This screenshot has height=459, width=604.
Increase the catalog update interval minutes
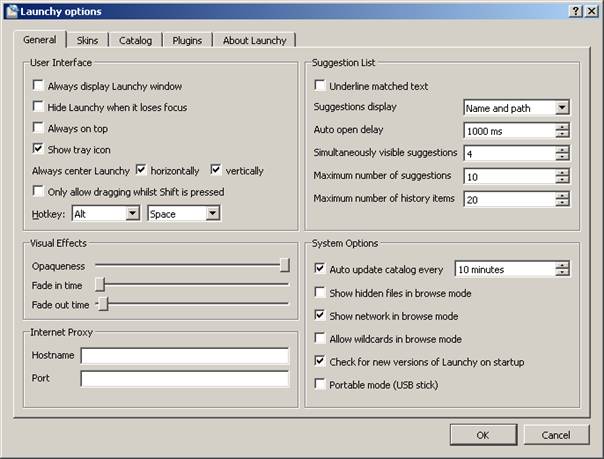[562, 266]
